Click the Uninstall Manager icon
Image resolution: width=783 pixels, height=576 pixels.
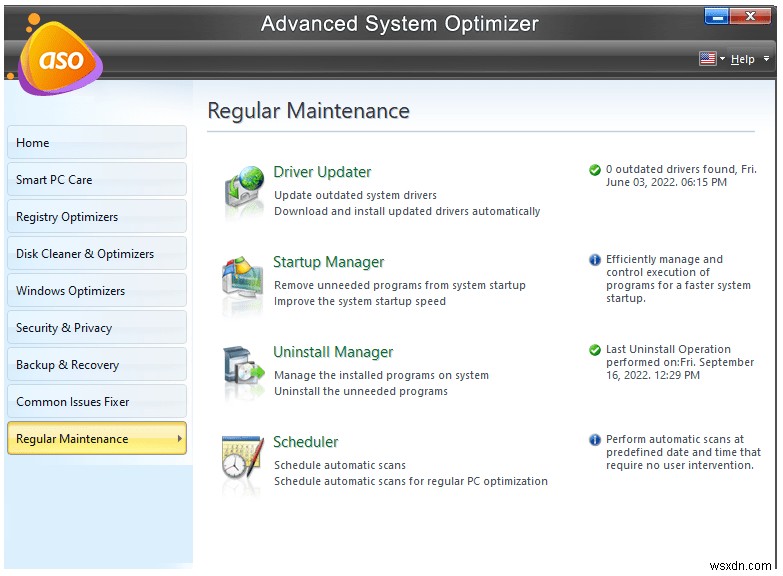click(x=244, y=367)
